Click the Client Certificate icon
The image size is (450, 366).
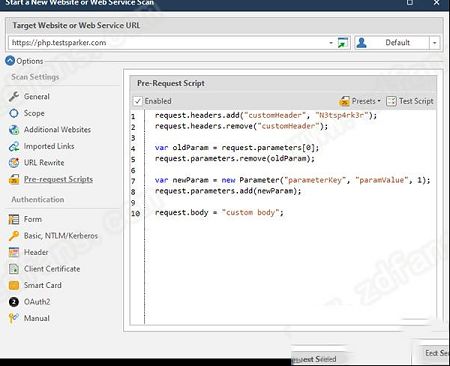14,269
